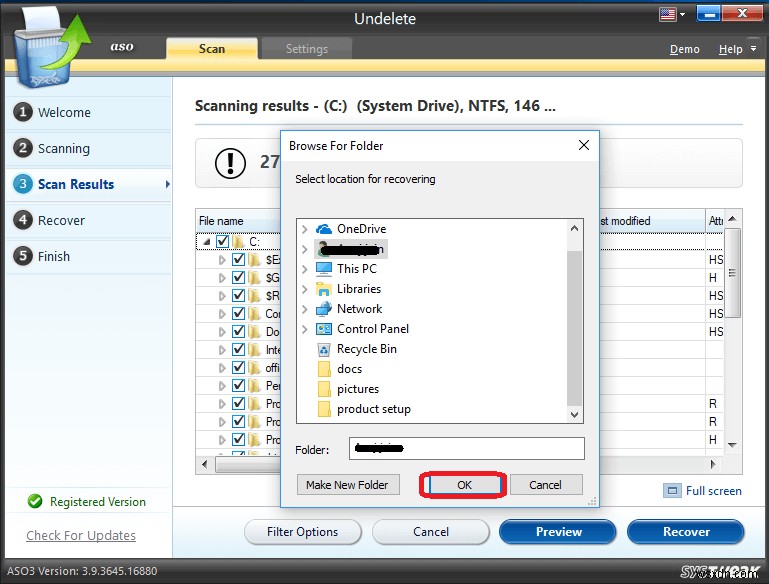This screenshot has width=769, height=584.
Task: Uncheck the offi folder checkbox
Action: 238,367
